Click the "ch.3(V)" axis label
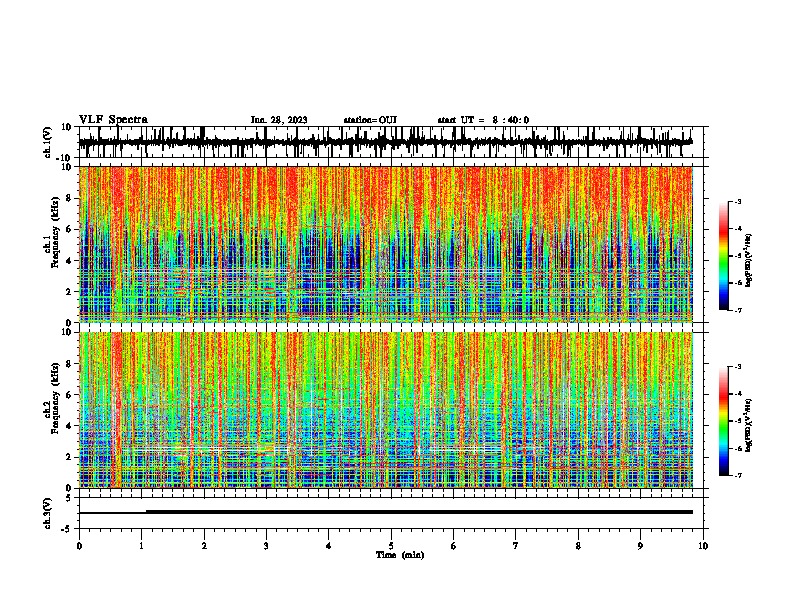Viewport: 792px width, 612px height. [x=48, y=513]
